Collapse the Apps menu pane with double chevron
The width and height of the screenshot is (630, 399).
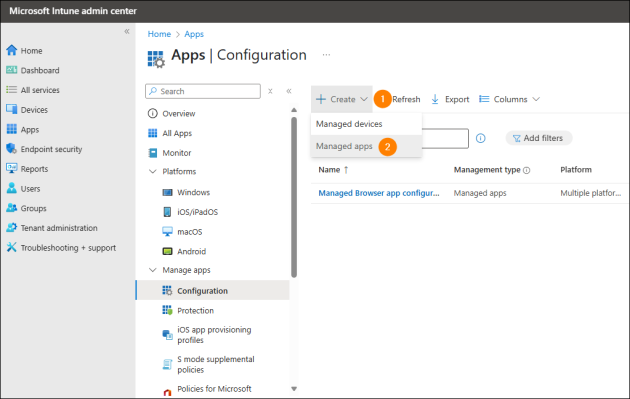(289, 91)
